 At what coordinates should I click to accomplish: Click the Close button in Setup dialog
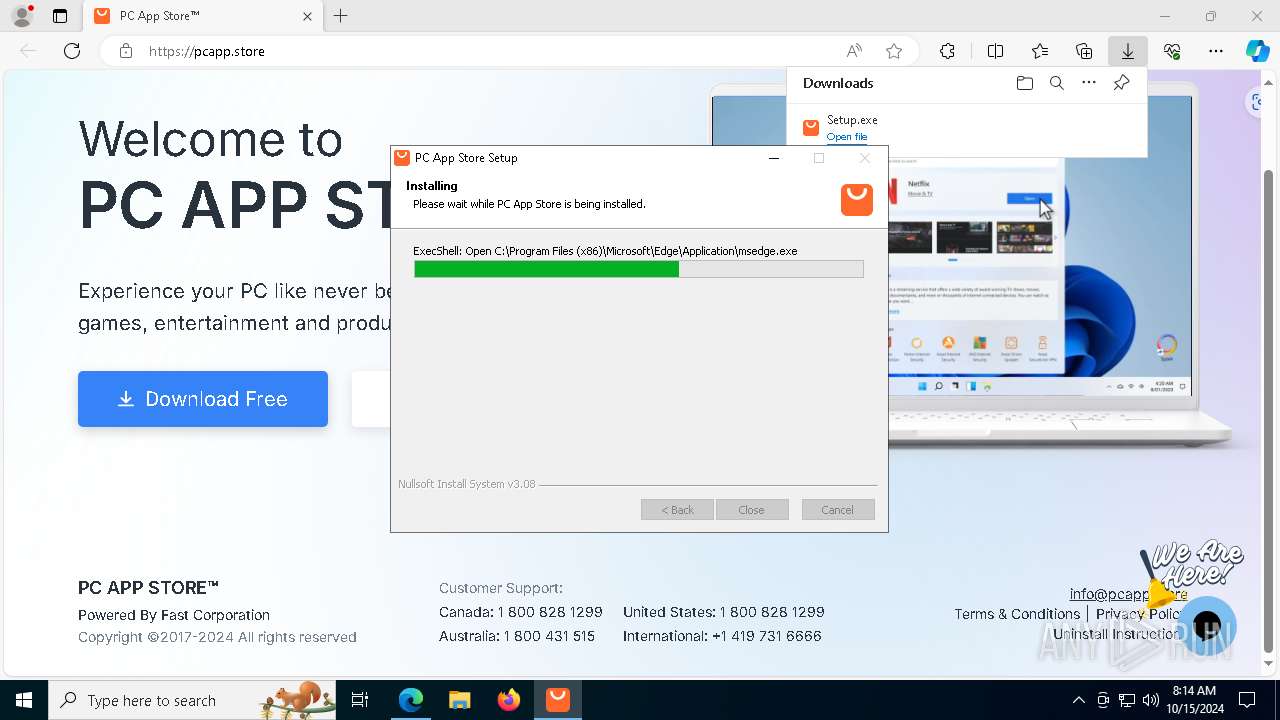[752, 510]
